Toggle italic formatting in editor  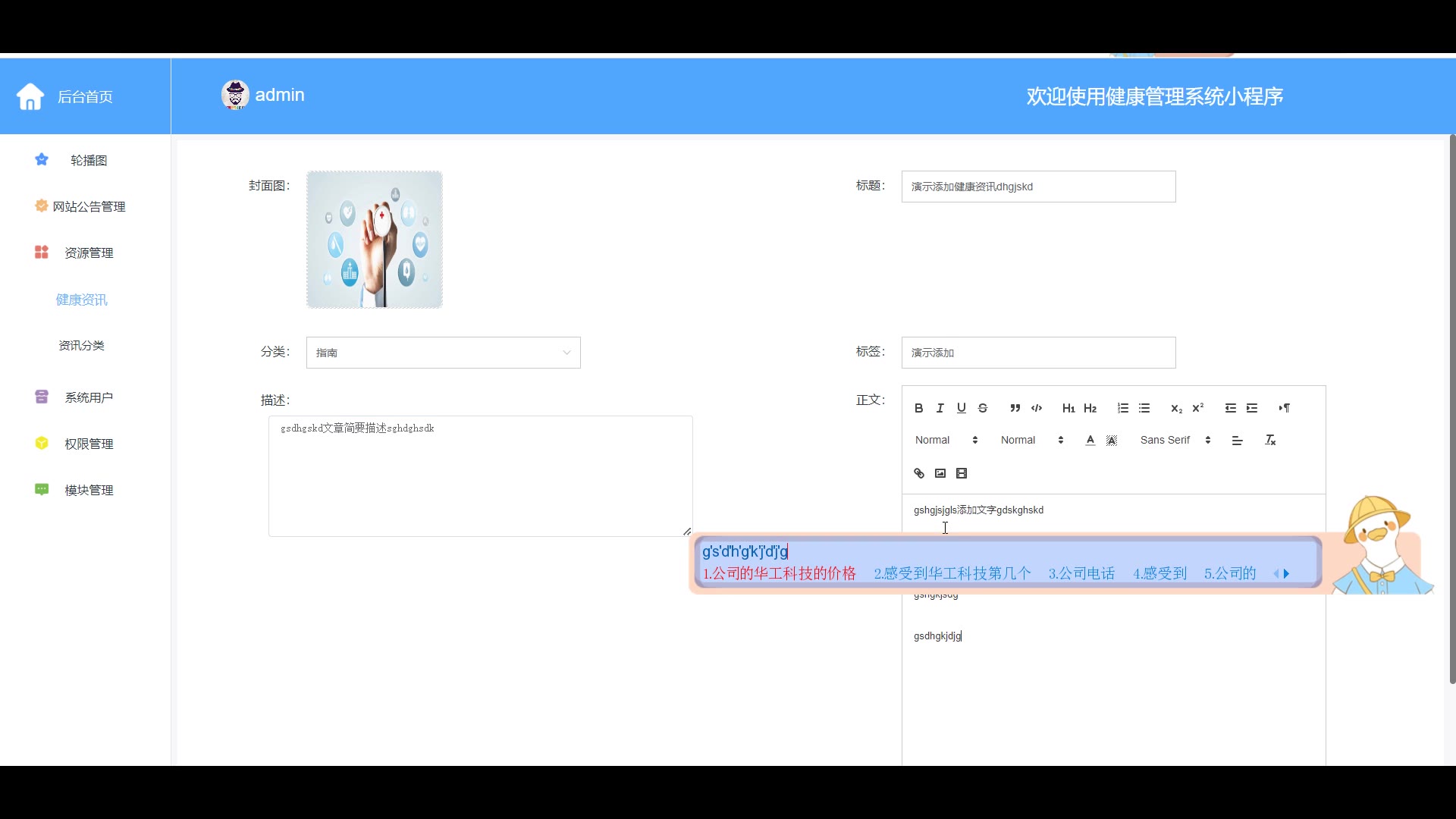tap(940, 408)
